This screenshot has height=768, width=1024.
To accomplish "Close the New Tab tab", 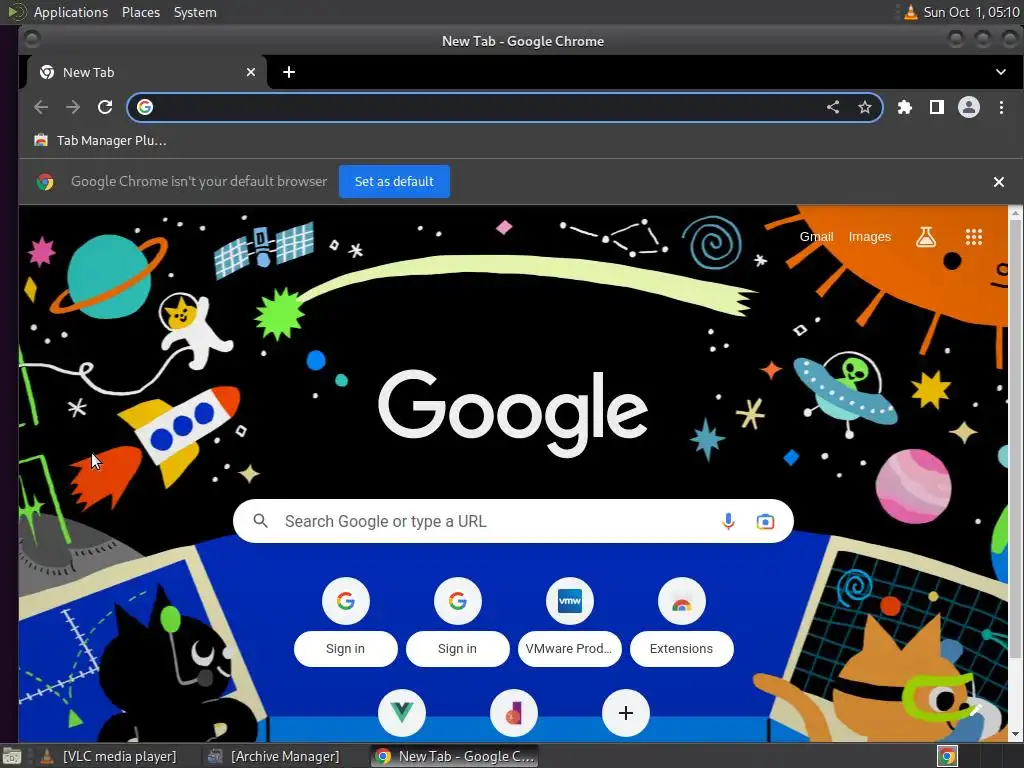I will click(x=251, y=72).
